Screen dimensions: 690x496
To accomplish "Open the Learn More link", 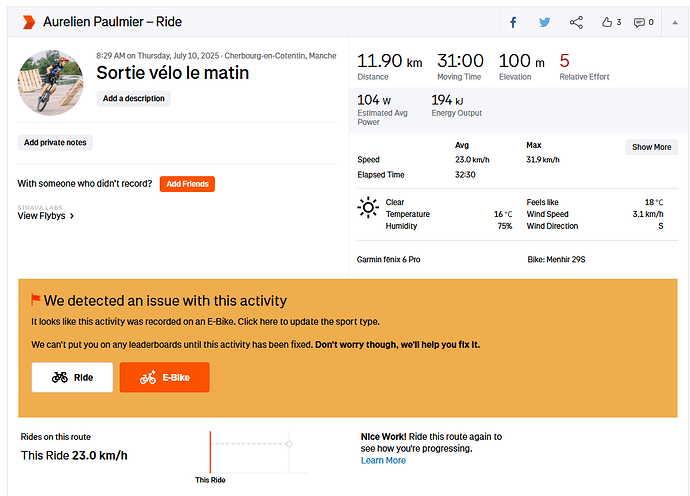I will coord(383,460).
